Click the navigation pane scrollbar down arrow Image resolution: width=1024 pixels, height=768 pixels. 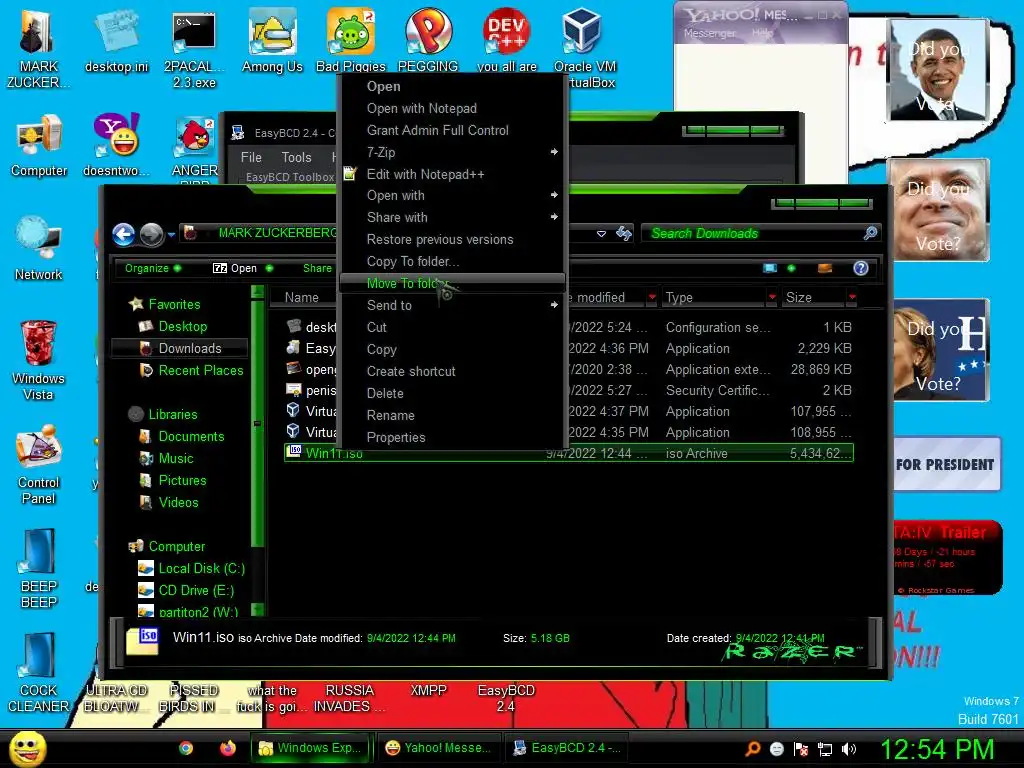coord(257,609)
